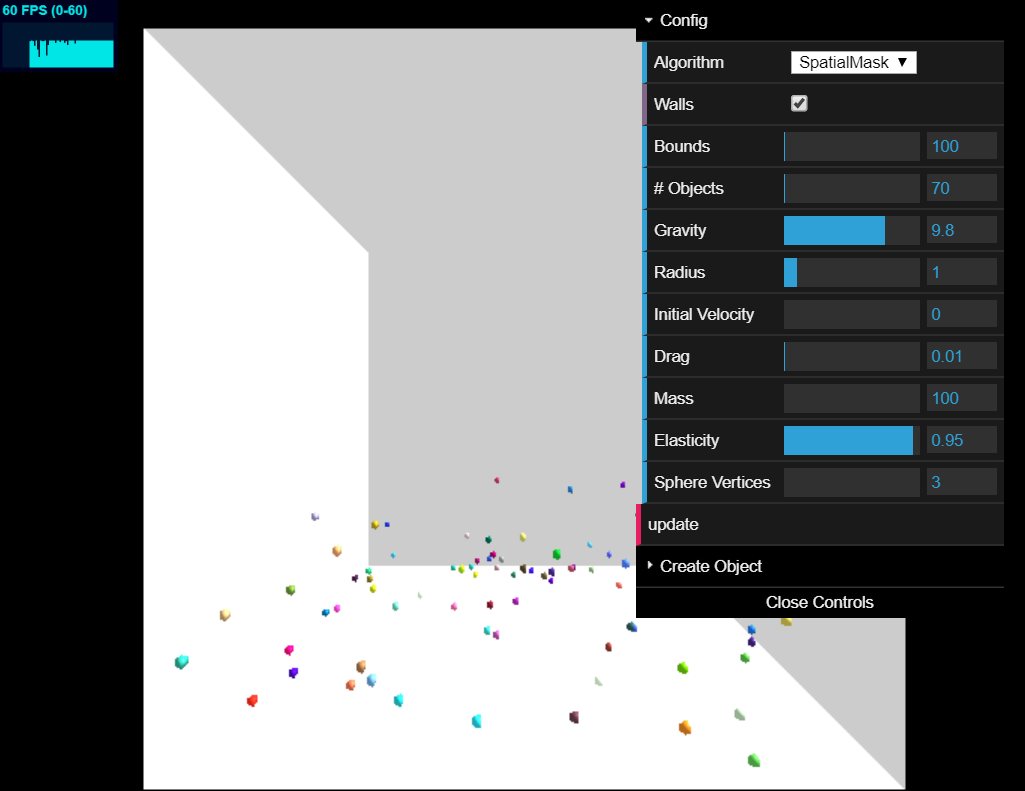
Task: Click the Drag slider track
Action: coord(851,356)
